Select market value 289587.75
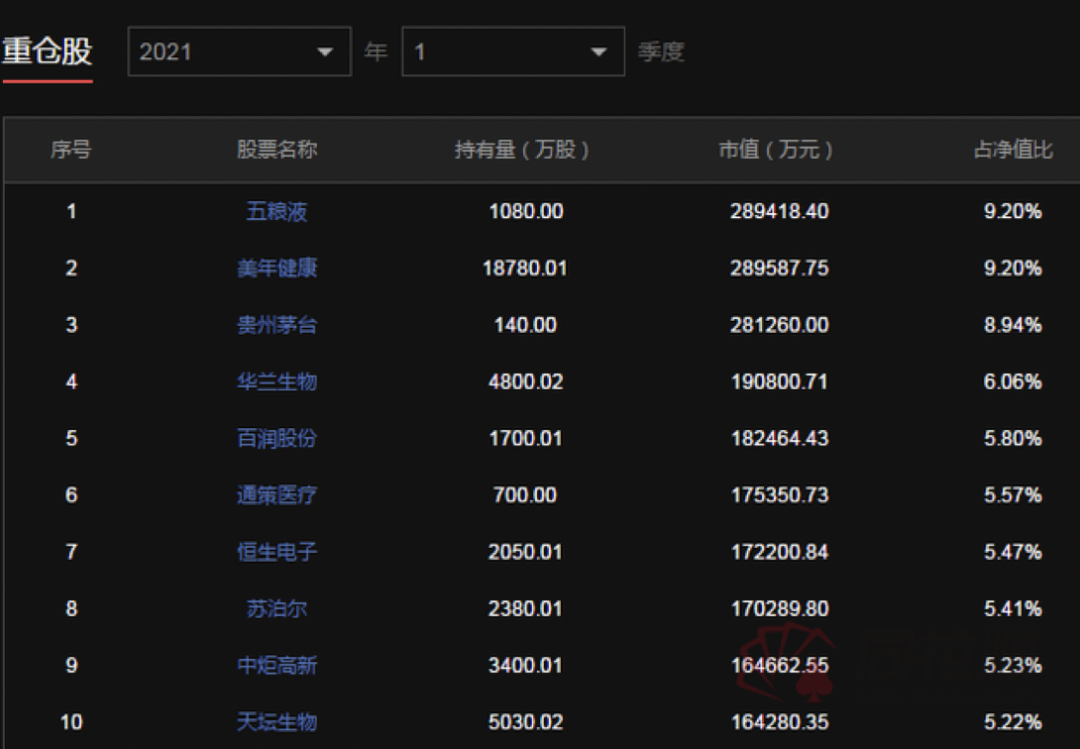The height and width of the screenshot is (749, 1080). (x=779, y=268)
